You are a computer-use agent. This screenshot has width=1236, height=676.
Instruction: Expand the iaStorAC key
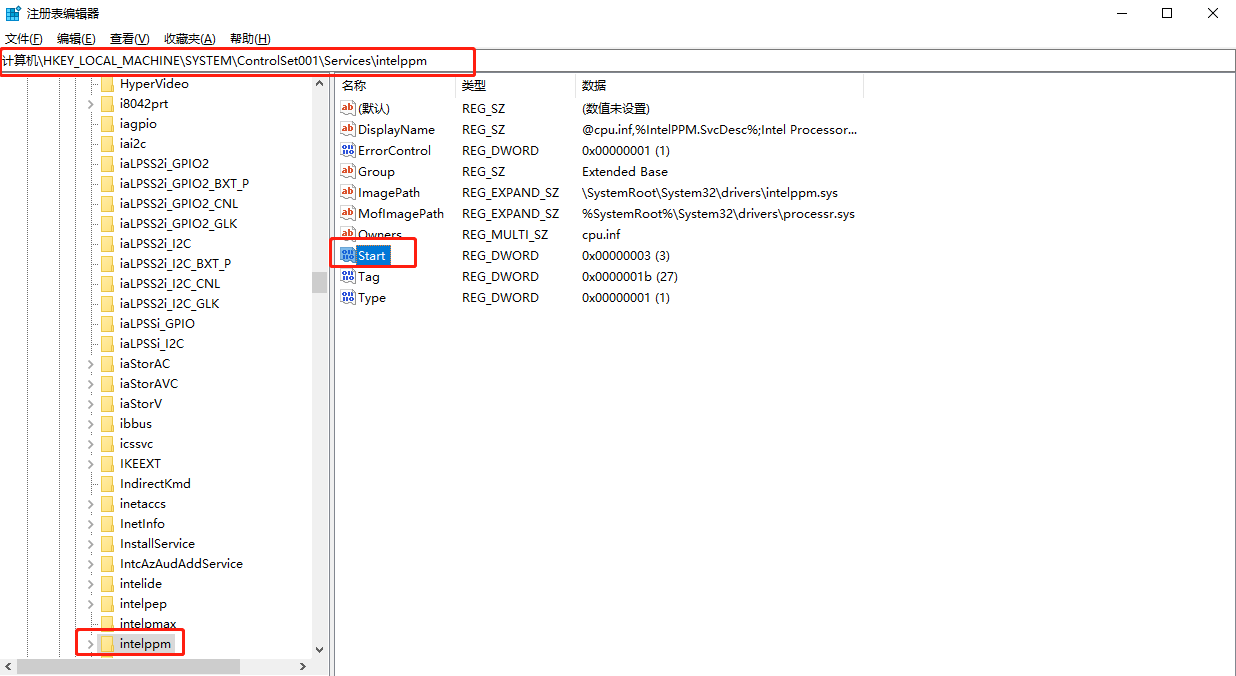tap(91, 364)
